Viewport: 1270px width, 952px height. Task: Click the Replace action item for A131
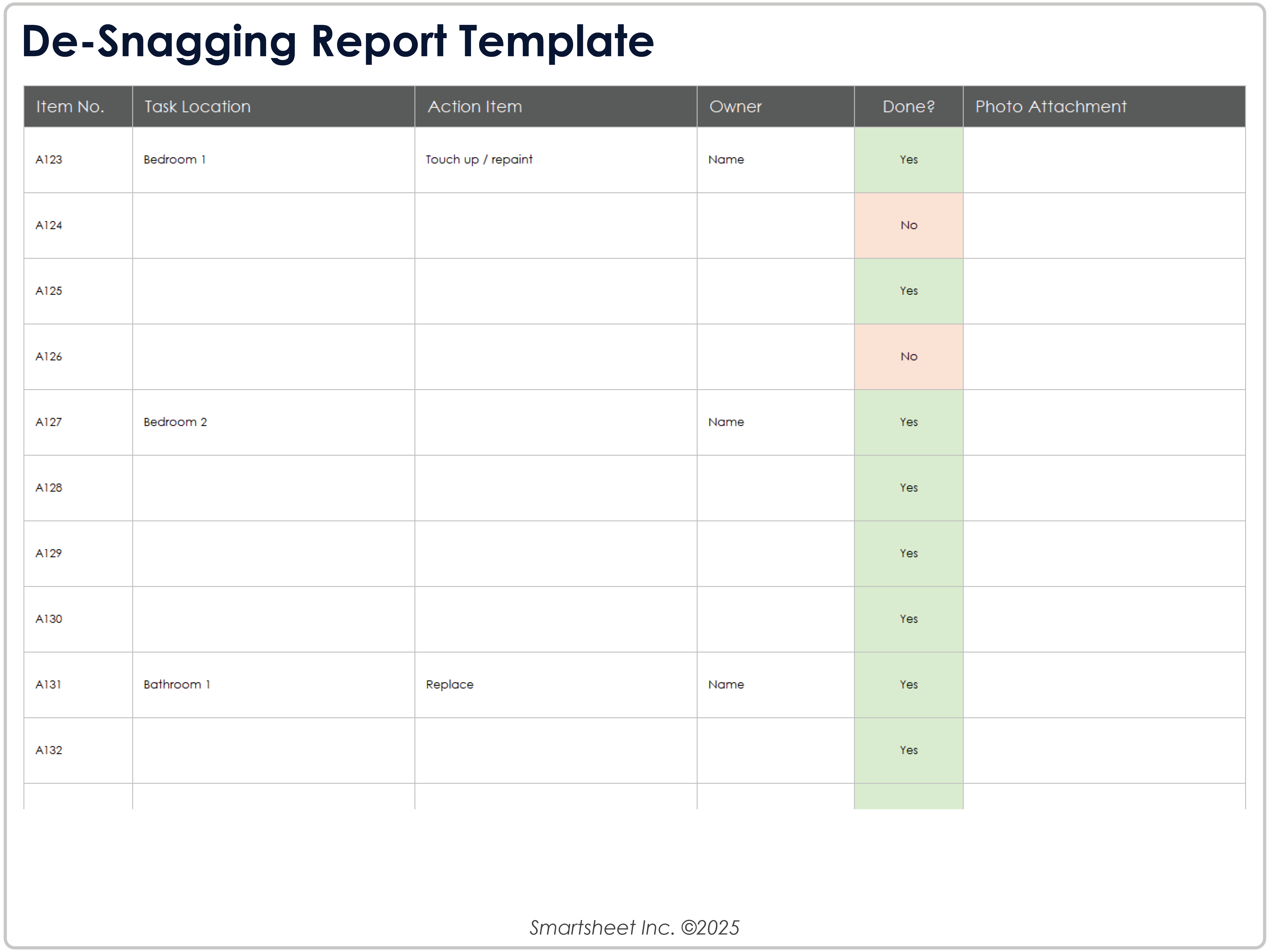[449, 684]
